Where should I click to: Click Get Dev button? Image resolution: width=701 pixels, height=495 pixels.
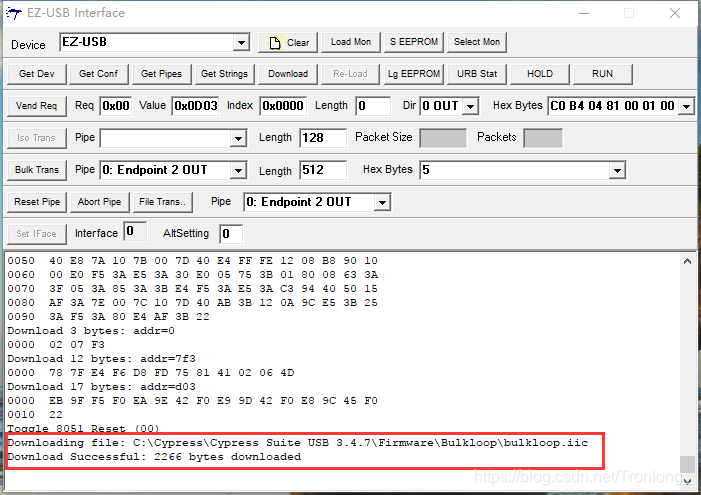point(37,74)
